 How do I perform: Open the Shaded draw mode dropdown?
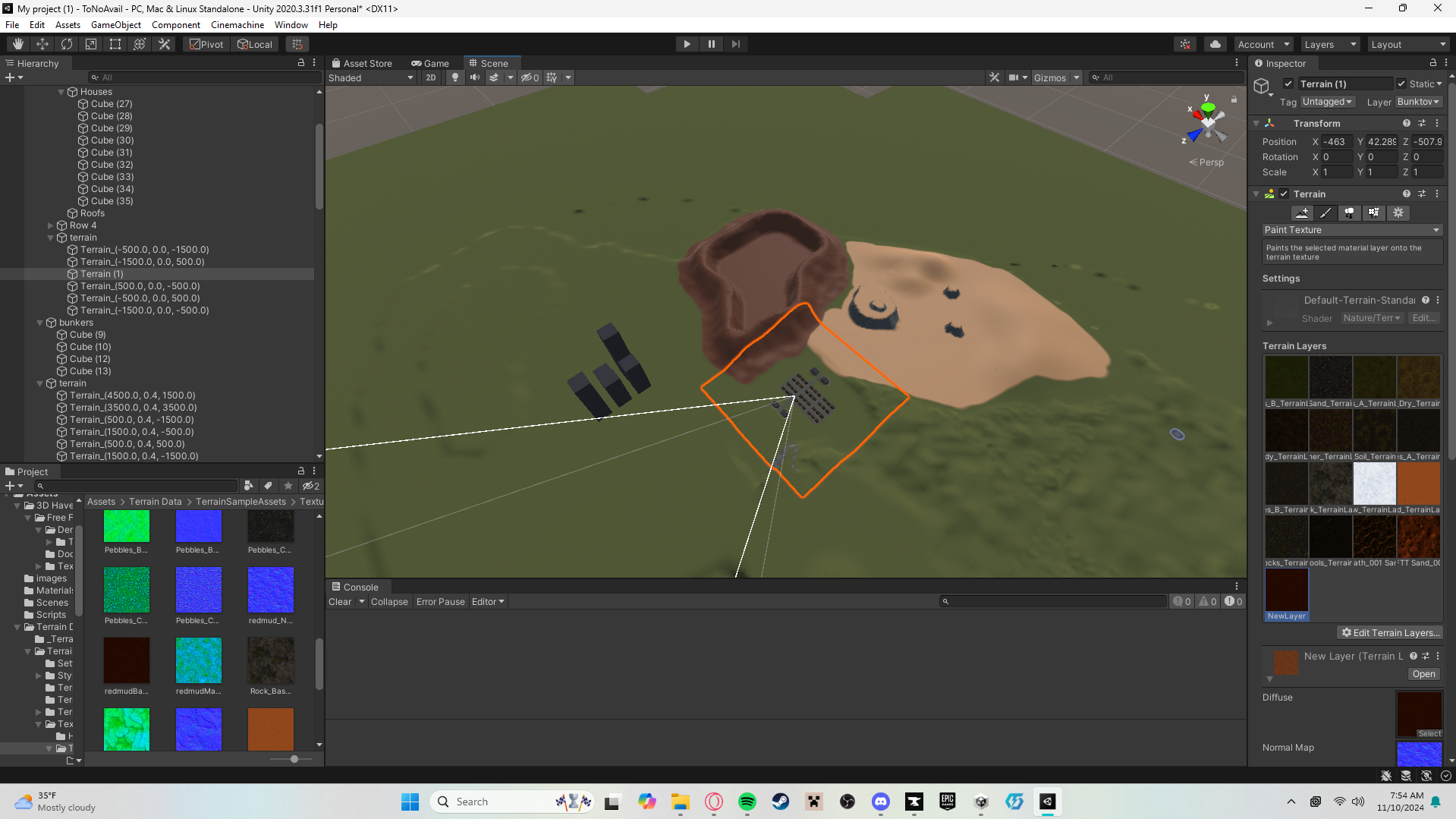pos(370,77)
